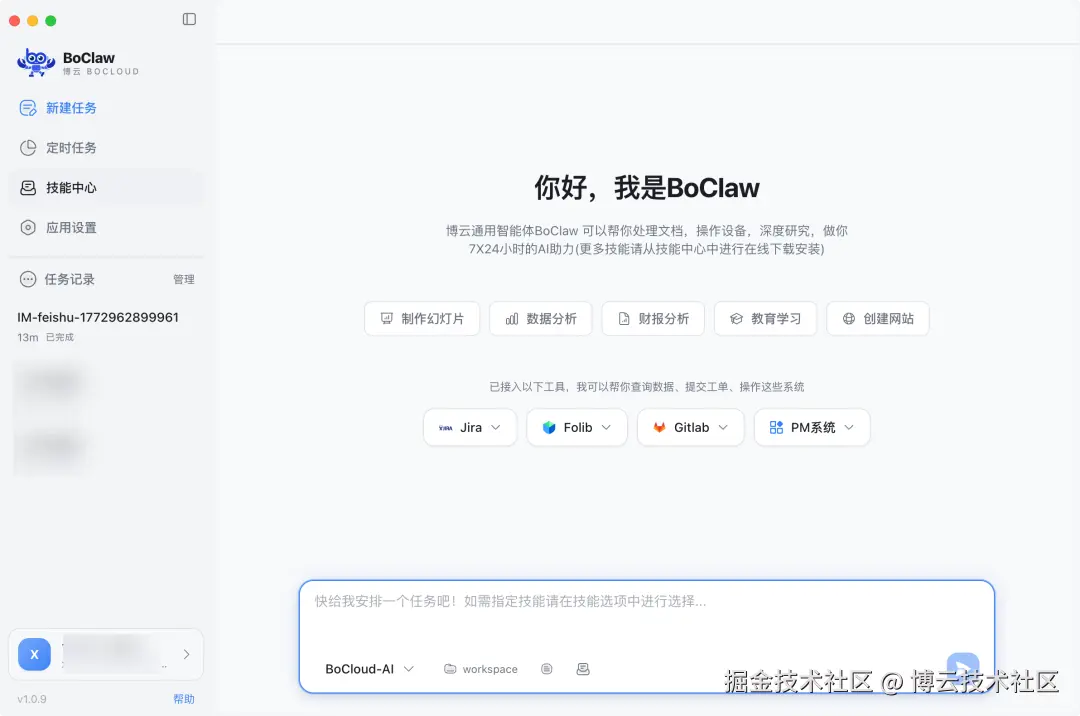Viewport: 1080px width, 716px height.
Task: Click the Jira logo icon
Action: pyautogui.click(x=446, y=428)
